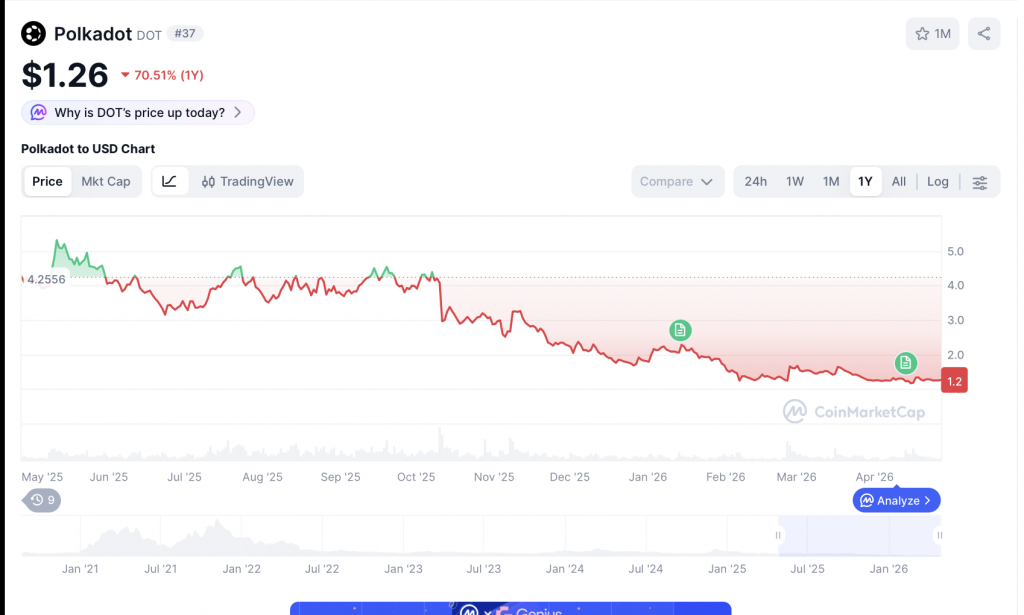The image size is (1024, 615).
Task: Show All time price history
Action: (x=899, y=181)
